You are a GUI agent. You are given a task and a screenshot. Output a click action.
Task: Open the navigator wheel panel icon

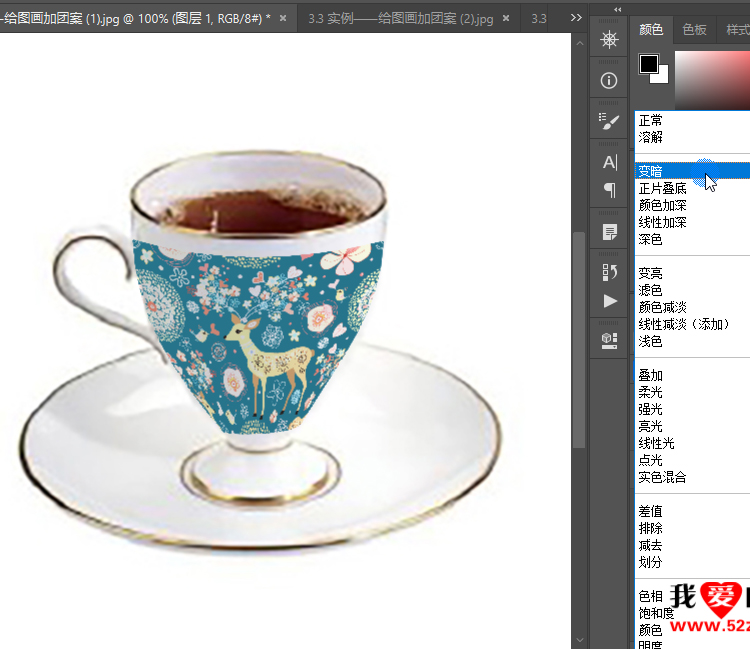pos(609,39)
